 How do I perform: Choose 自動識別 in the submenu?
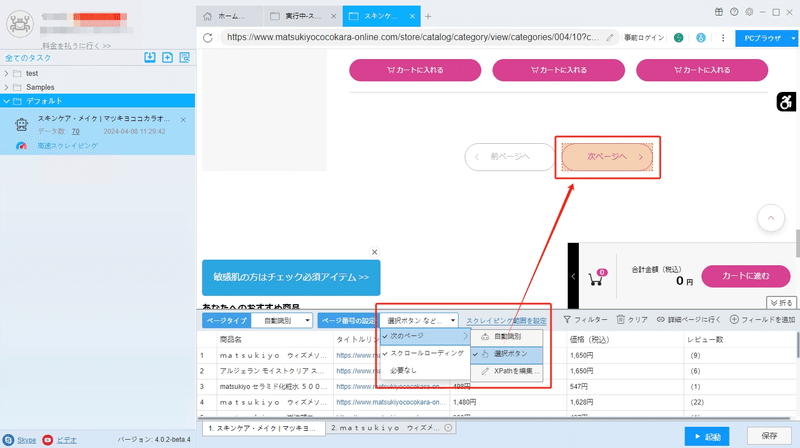click(x=507, y=337)
